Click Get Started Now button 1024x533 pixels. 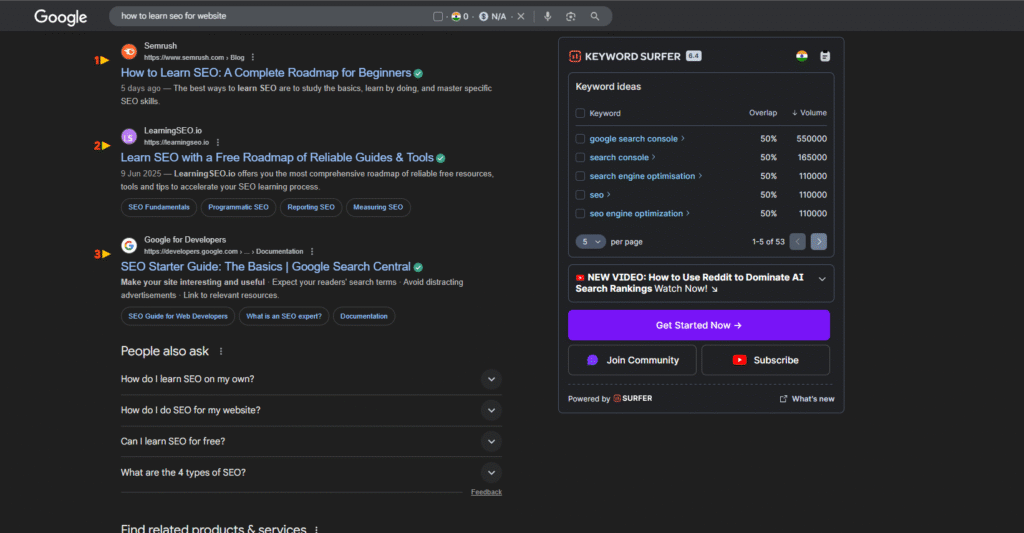[x=699, y=325]
